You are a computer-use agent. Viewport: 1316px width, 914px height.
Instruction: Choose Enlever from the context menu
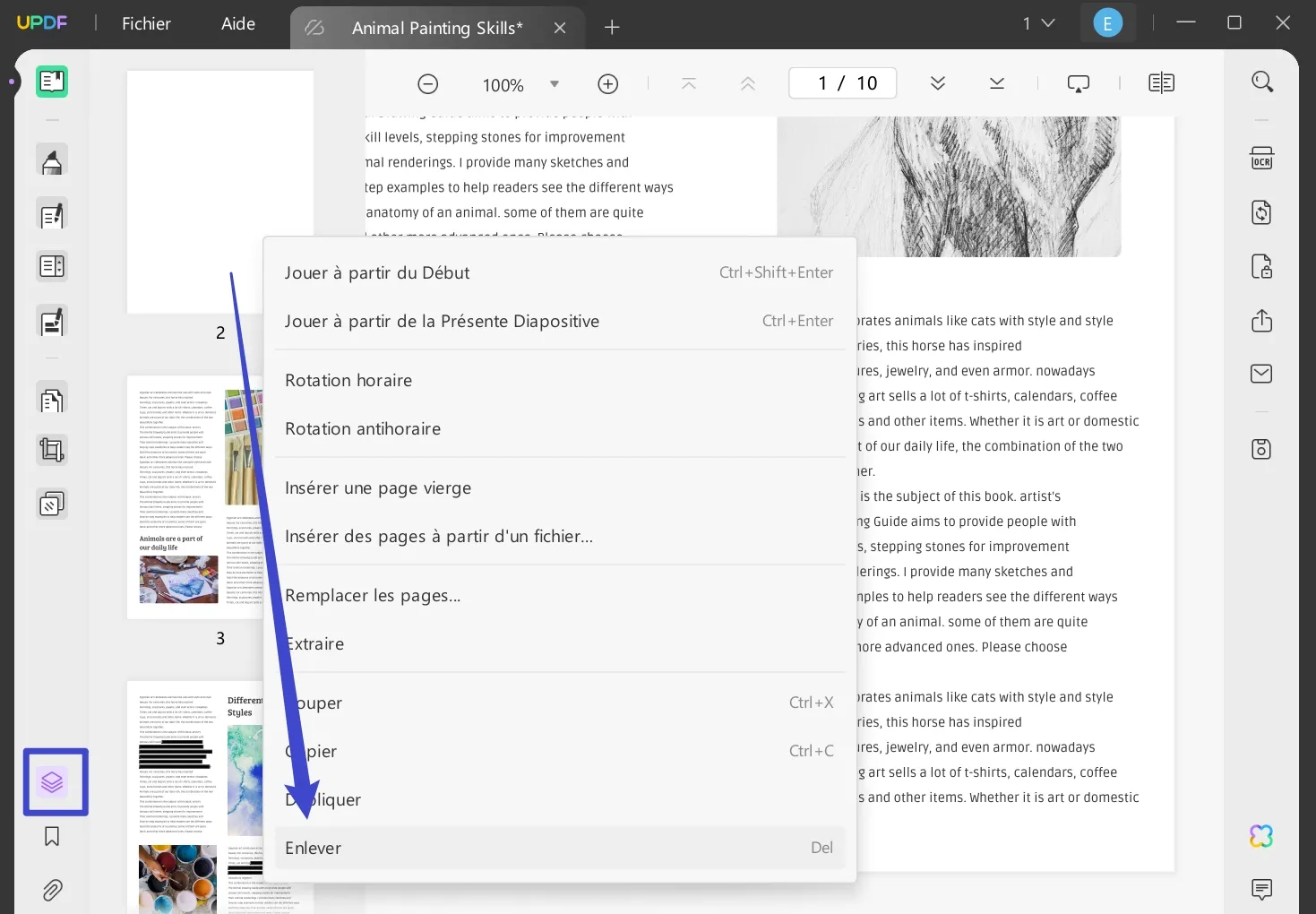[x=313, y=847]
